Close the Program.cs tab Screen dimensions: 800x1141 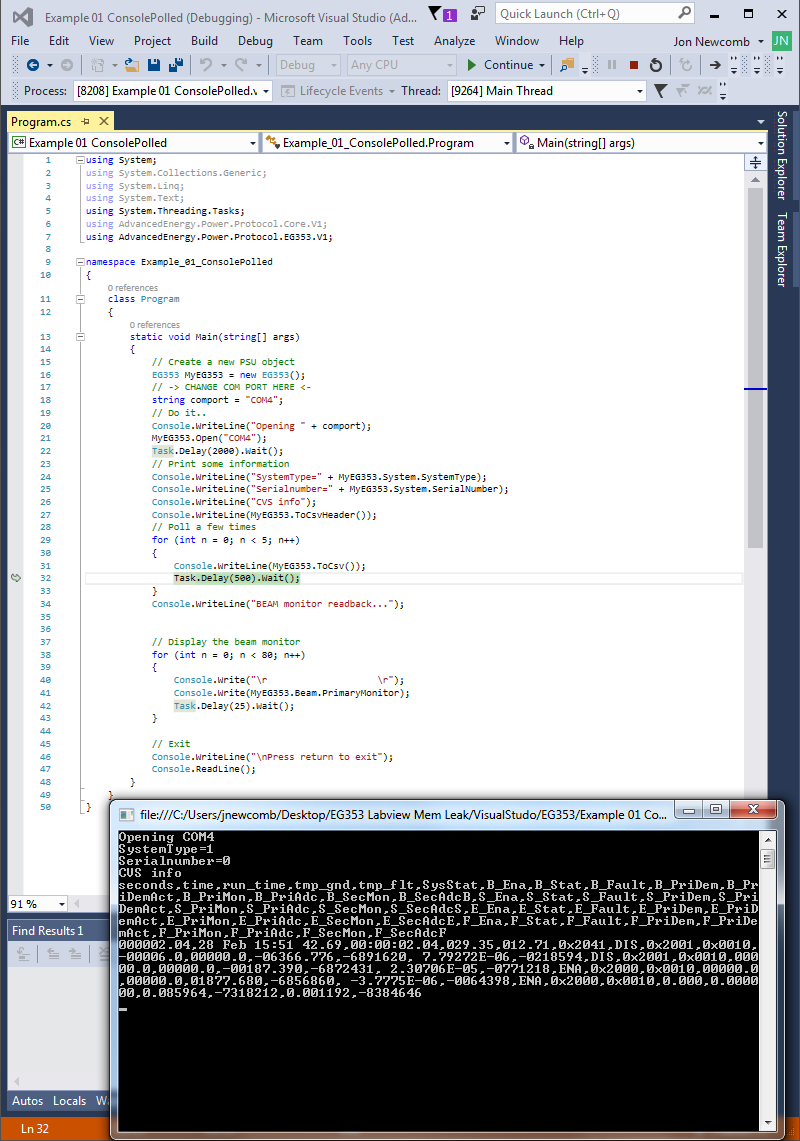104,121
